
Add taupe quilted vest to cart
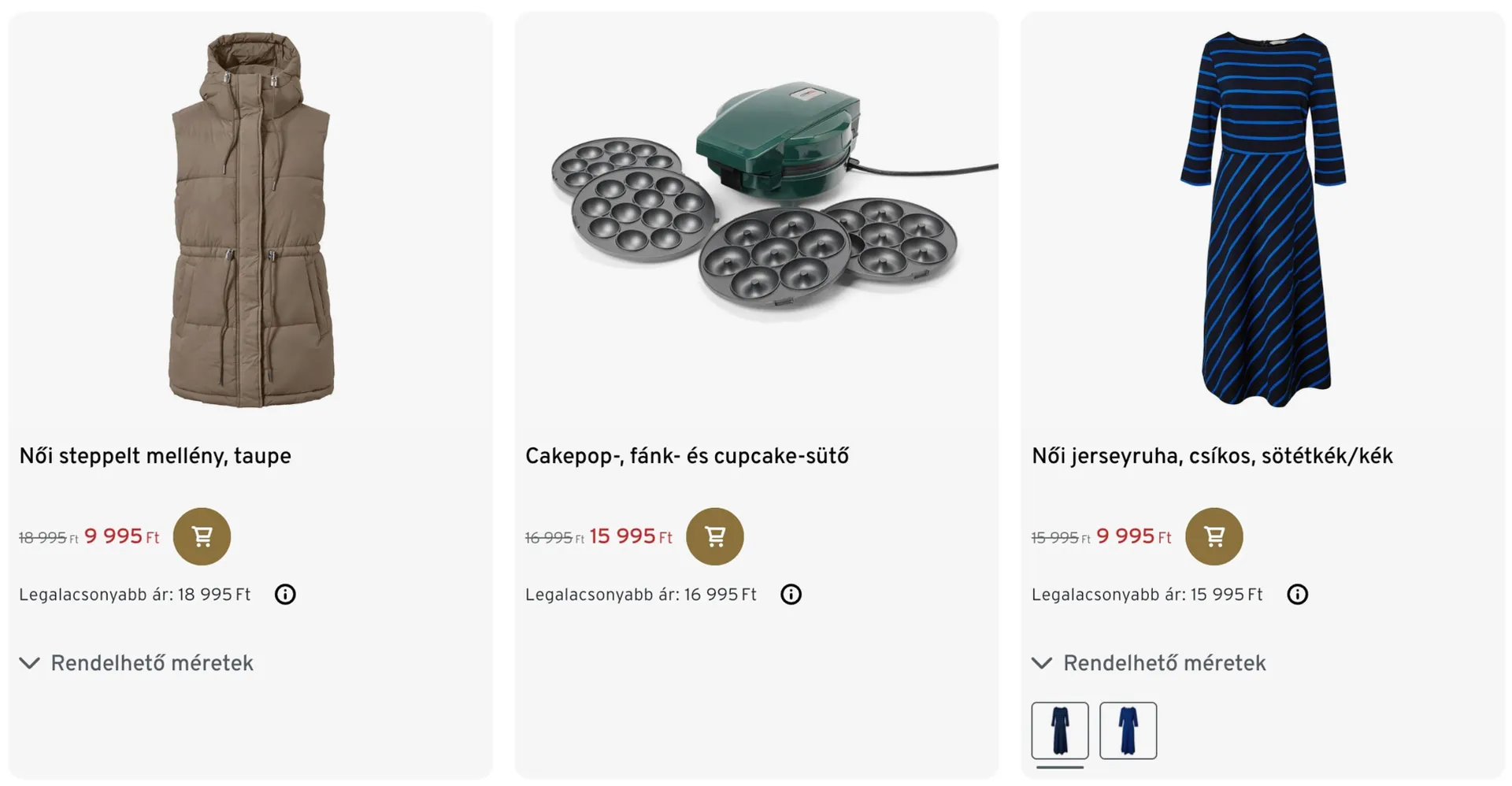pyautogui.click(x=202, y=536)
